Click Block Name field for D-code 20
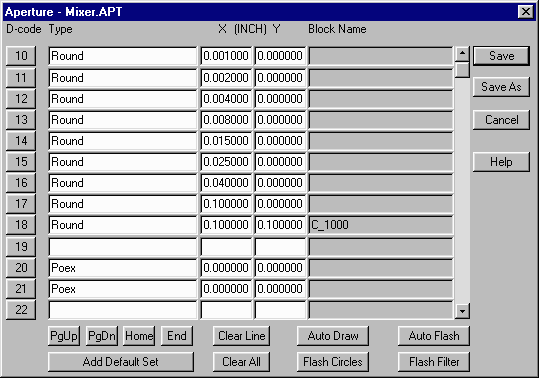Image resolution: width=539 pixels, height=378 pixels. click(381, 268)
